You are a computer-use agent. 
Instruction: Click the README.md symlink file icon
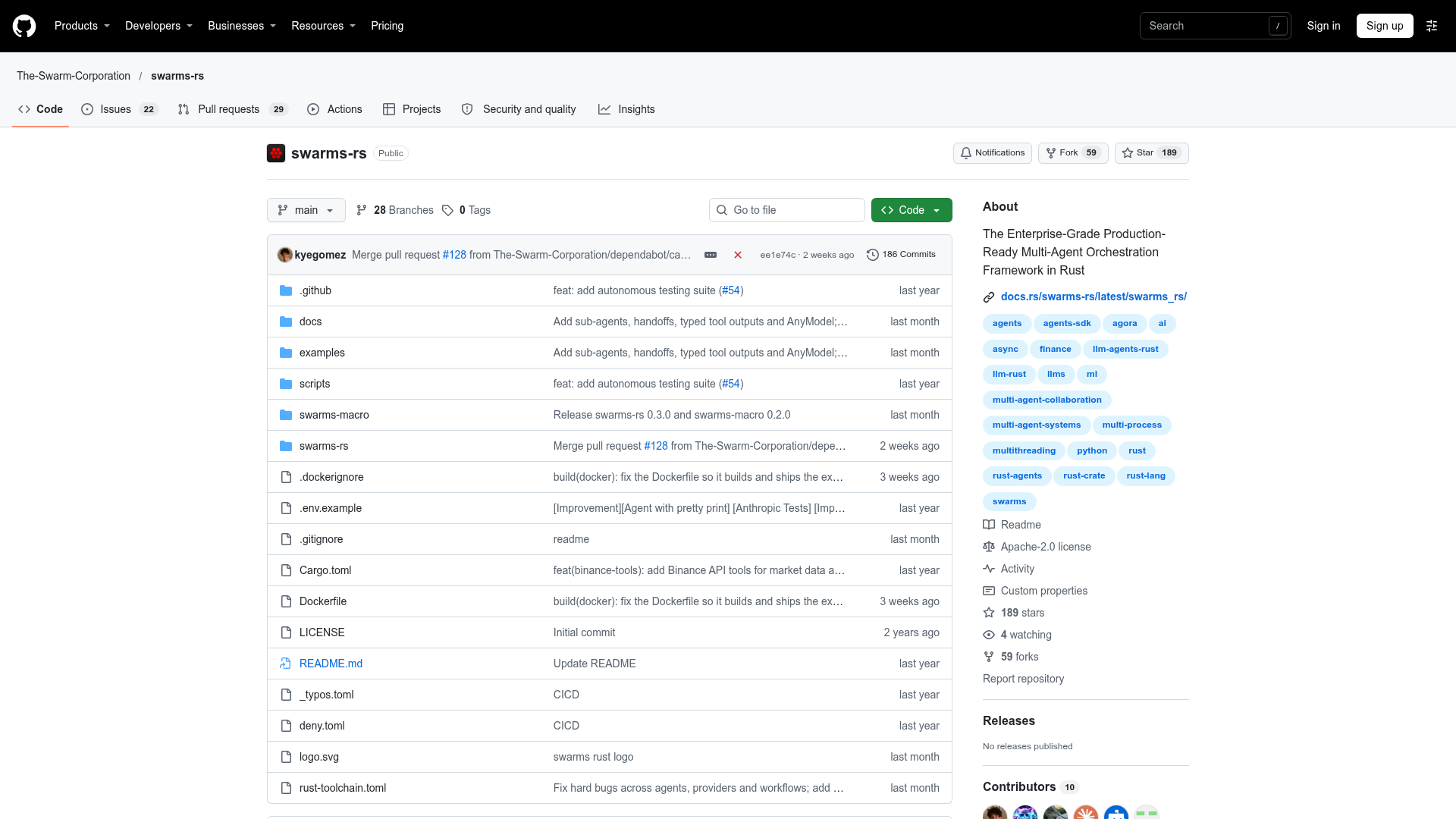pos(286,664)
